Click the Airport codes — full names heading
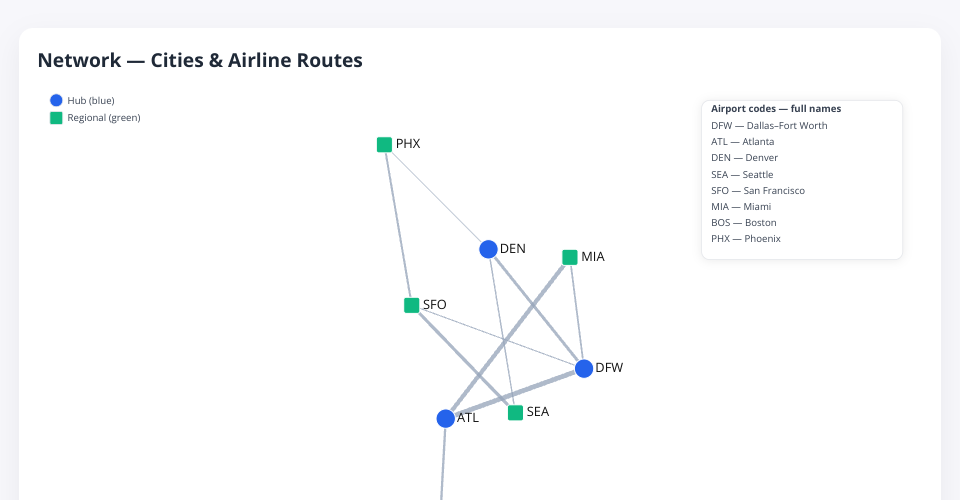The image size is (960, 500). tap(776, 108)
